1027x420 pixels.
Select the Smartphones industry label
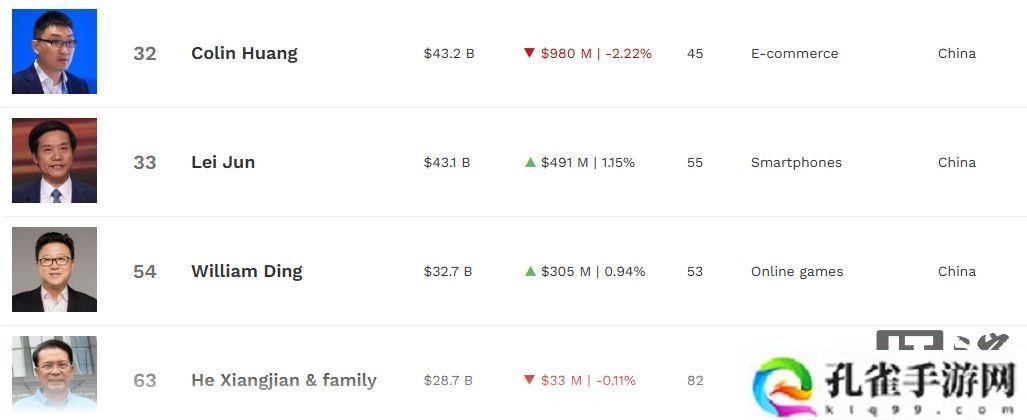[x=796, y=163]
